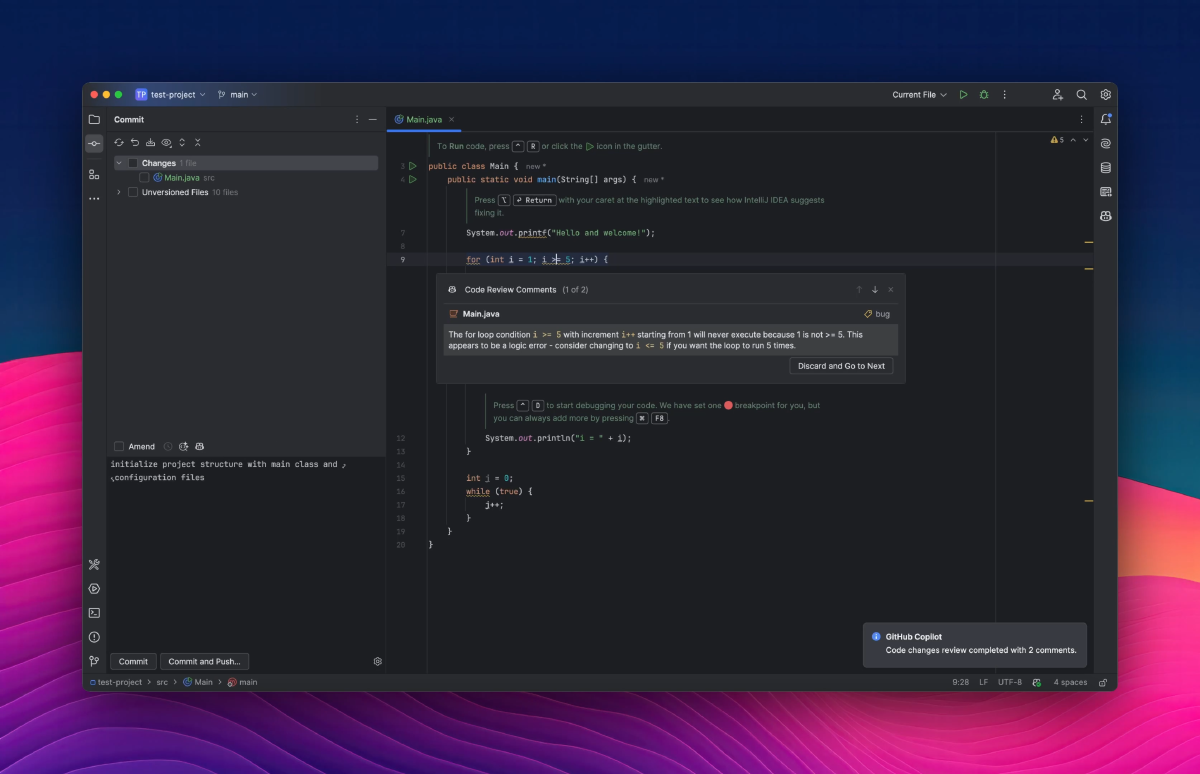Open the main branch dropdown

pyautogui.click(x=238, y=95)
